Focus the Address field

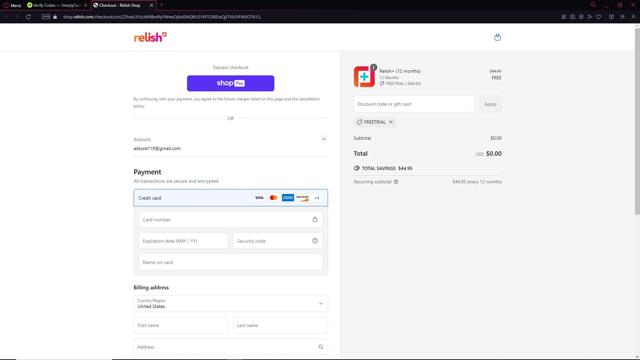point(231,347)
